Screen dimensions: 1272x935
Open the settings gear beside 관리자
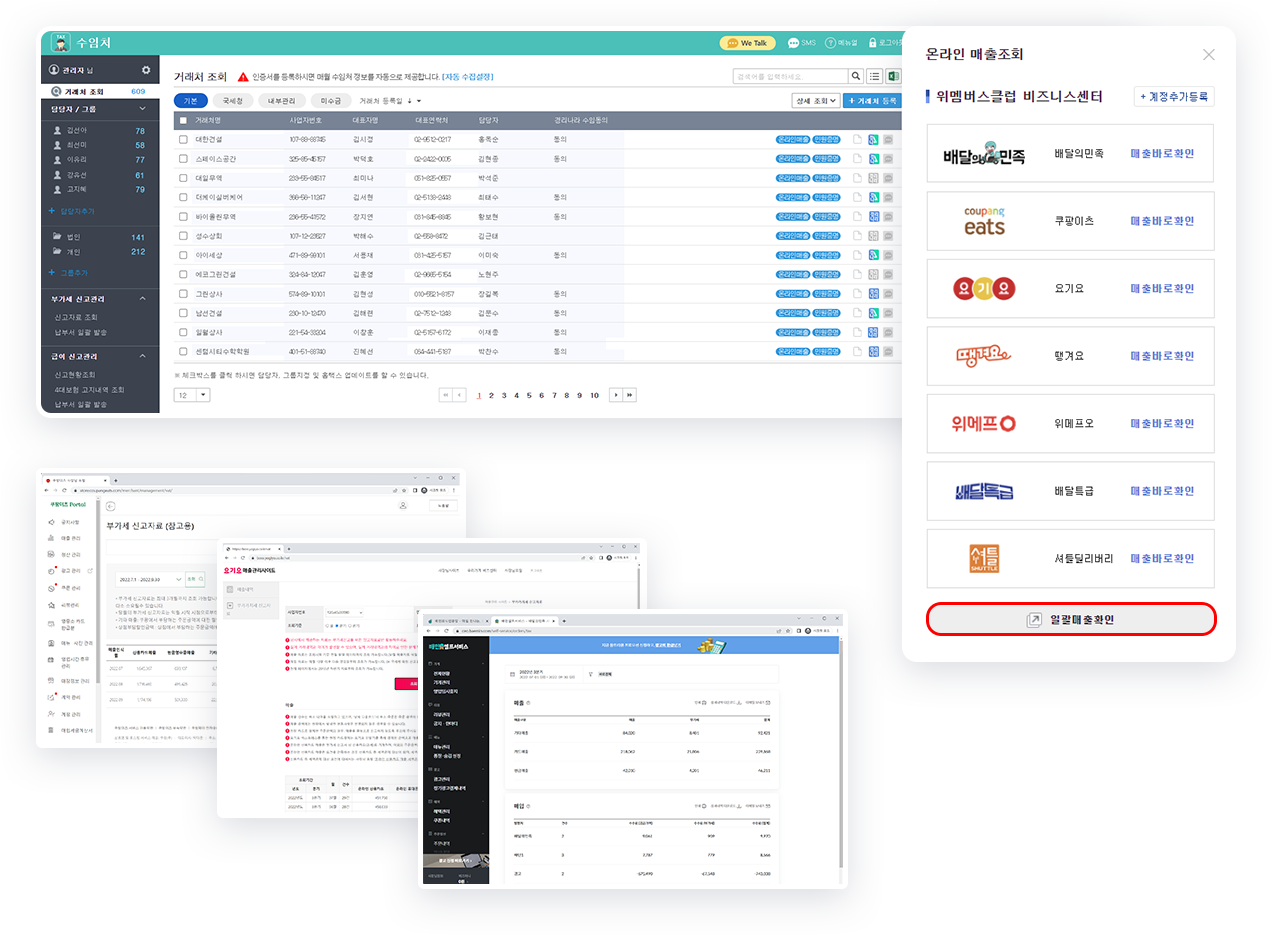coord(146,70)
